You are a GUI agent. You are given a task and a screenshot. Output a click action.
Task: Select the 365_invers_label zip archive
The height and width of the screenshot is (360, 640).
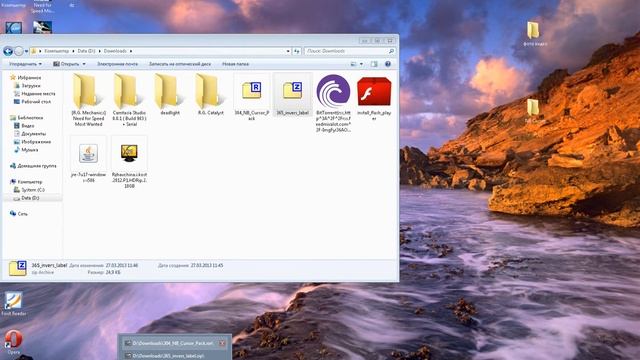[x=292, y=95]
